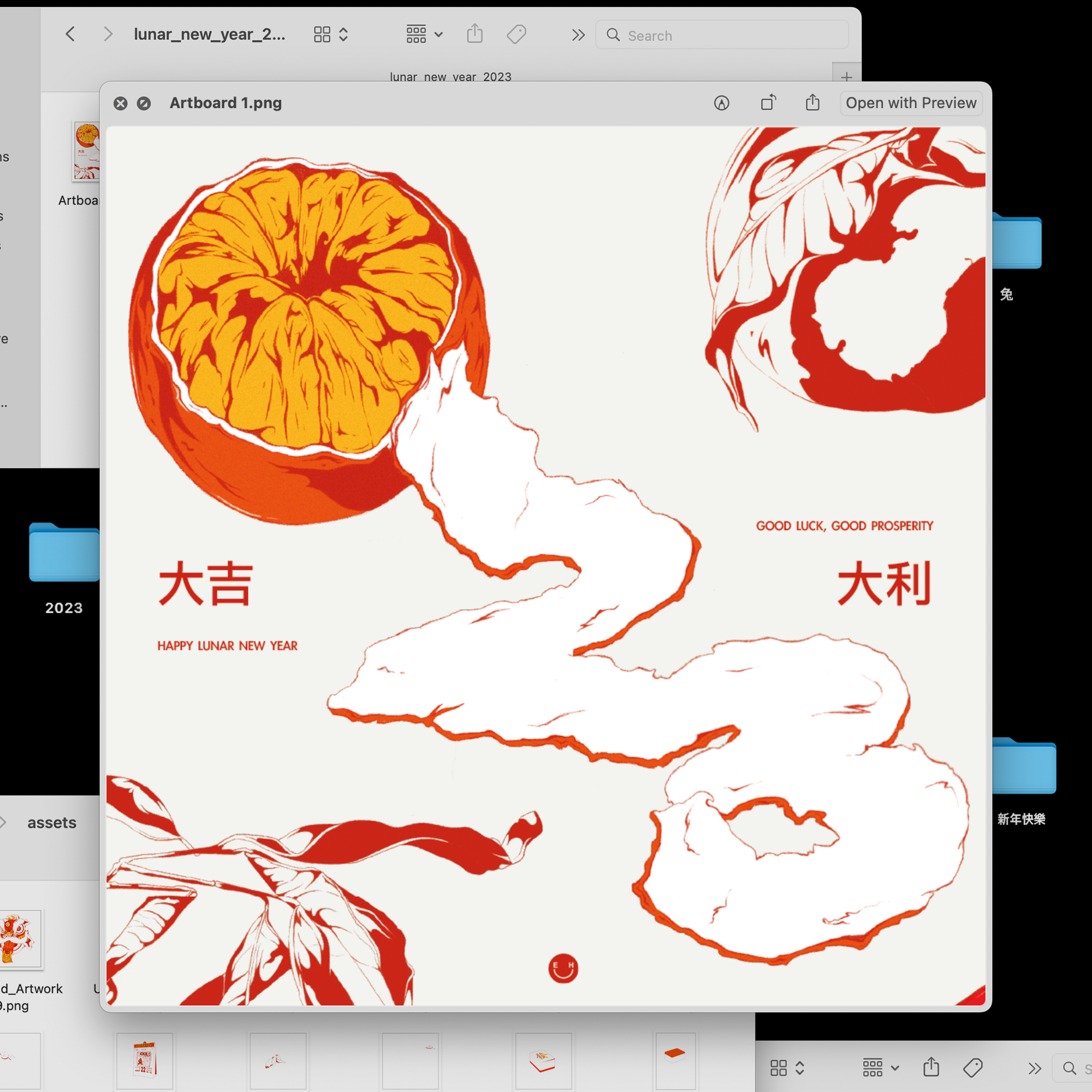Add new Finder tab with plus button
The width and height of the screenshot is (1092, 1092).
(x=846, y=76)
